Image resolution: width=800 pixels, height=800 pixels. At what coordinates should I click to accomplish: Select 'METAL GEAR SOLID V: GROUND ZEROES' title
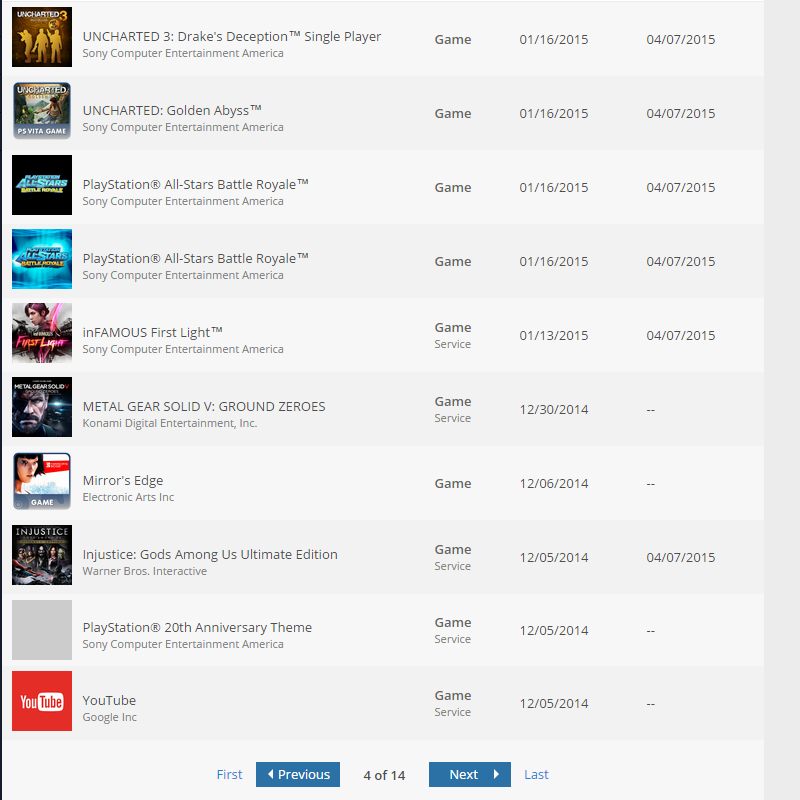coord(204,407)
